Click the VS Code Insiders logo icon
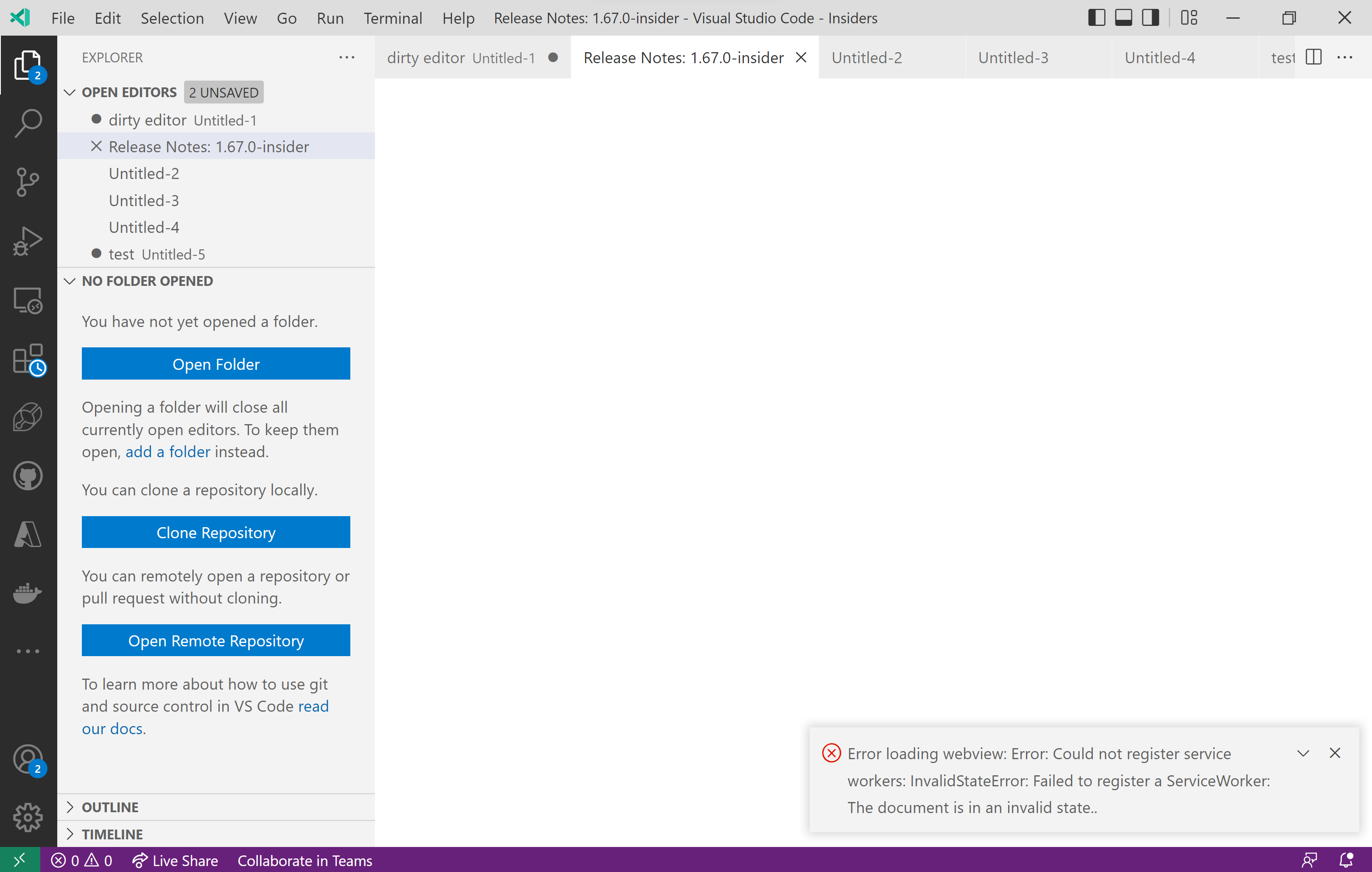The image size is (1372, 872). click(x=20, y=18)
